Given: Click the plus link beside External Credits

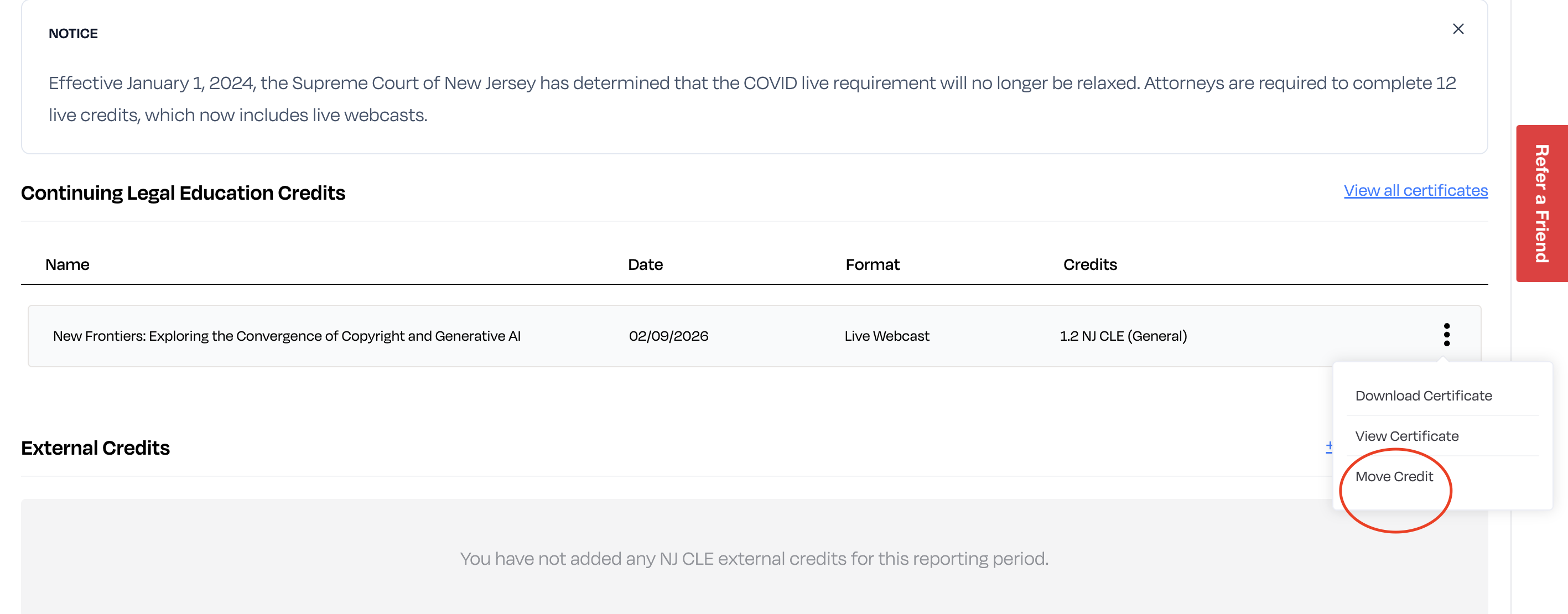Looking at the screenshot, I should click(1329, 448).
